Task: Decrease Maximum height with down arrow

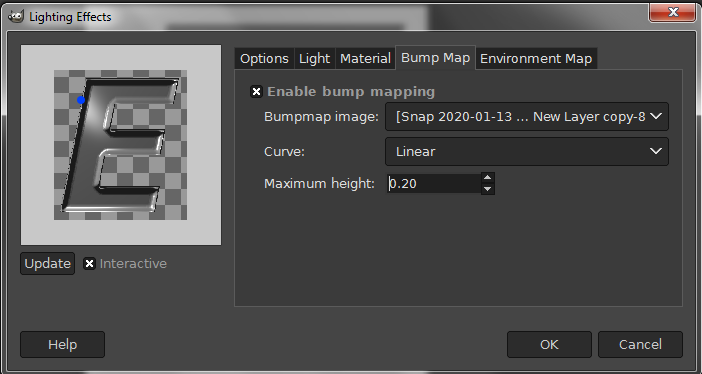Action: click(x=488, y=189)
